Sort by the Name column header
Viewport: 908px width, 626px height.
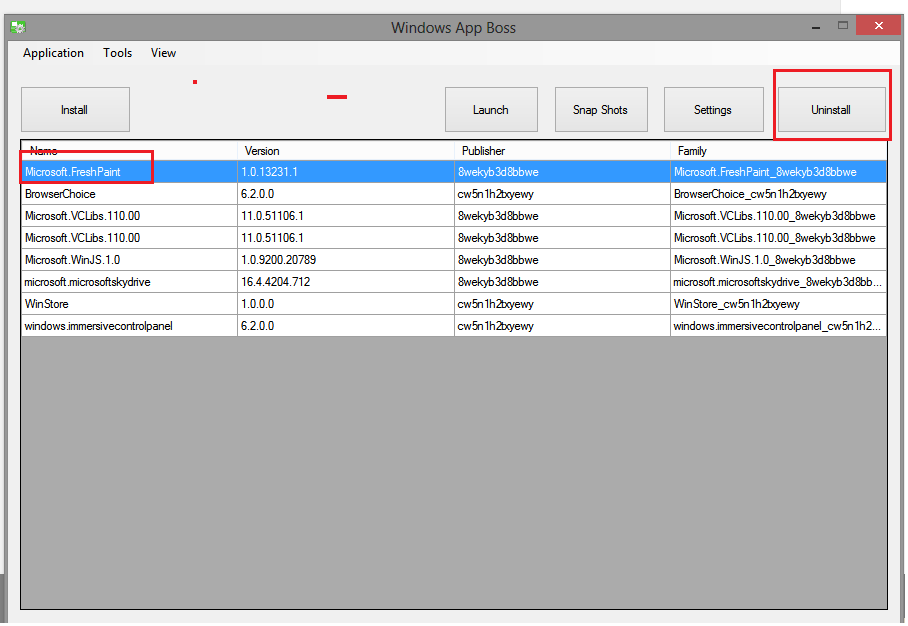click(129, 151)
